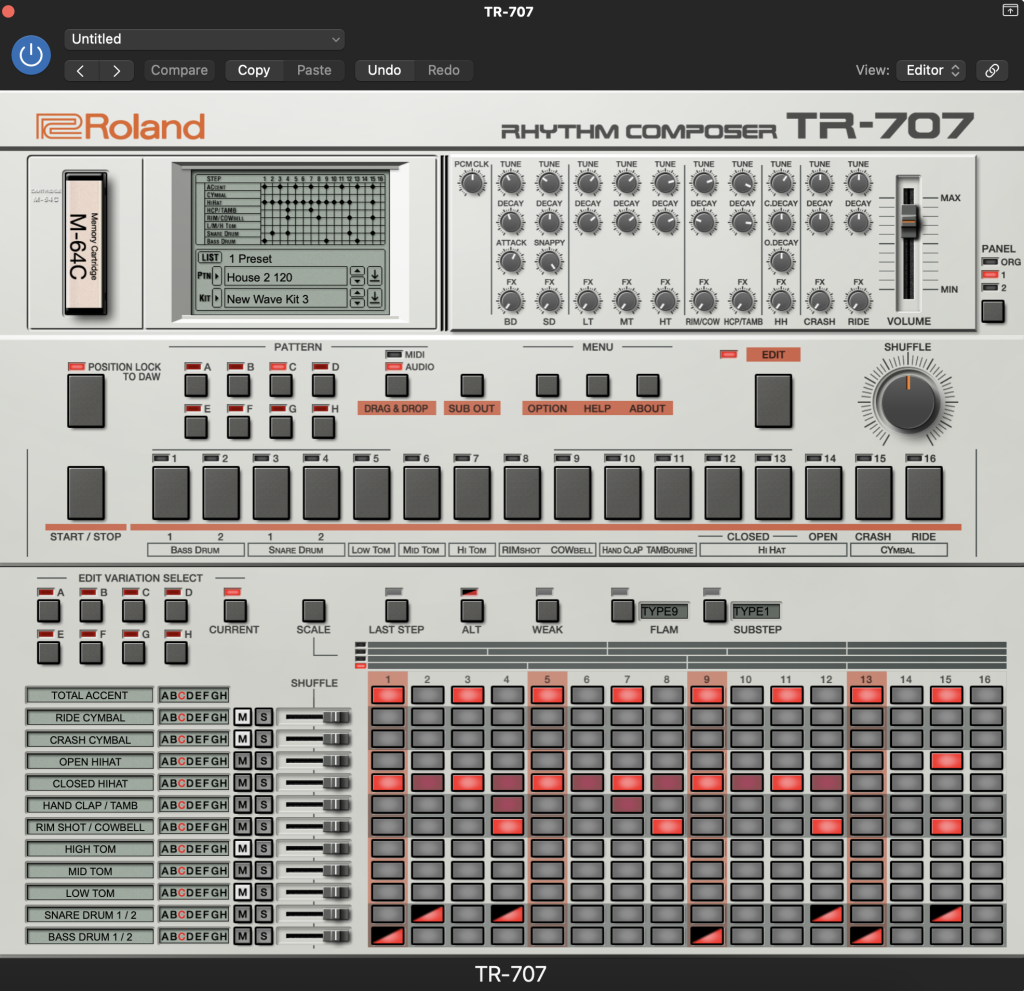Adjust the Crash FX knob
Image resolution: width=1024 pixels, height=991 pixels.
pos(819,301)
